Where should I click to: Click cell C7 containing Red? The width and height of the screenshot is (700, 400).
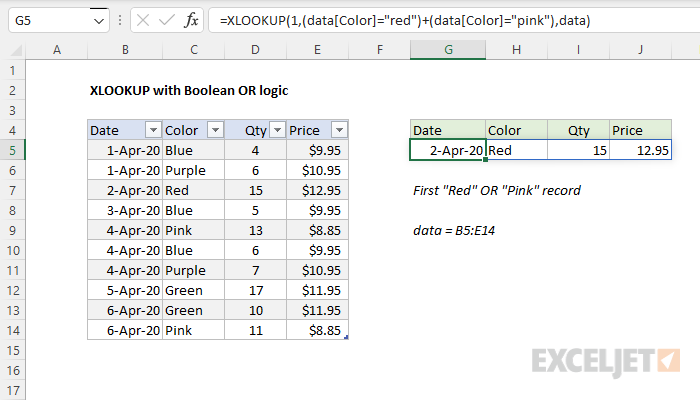pos(193,191)
